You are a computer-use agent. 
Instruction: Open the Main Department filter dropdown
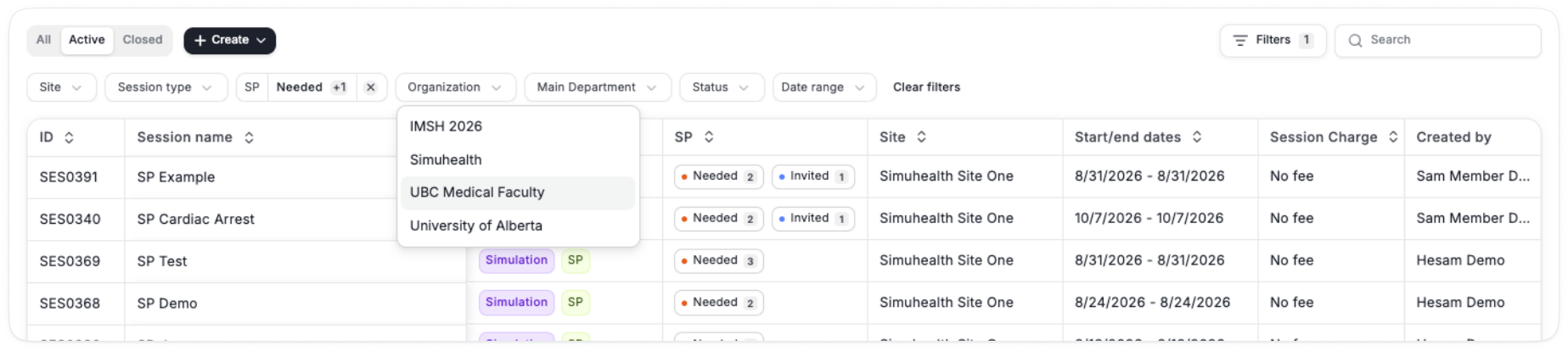598,87
